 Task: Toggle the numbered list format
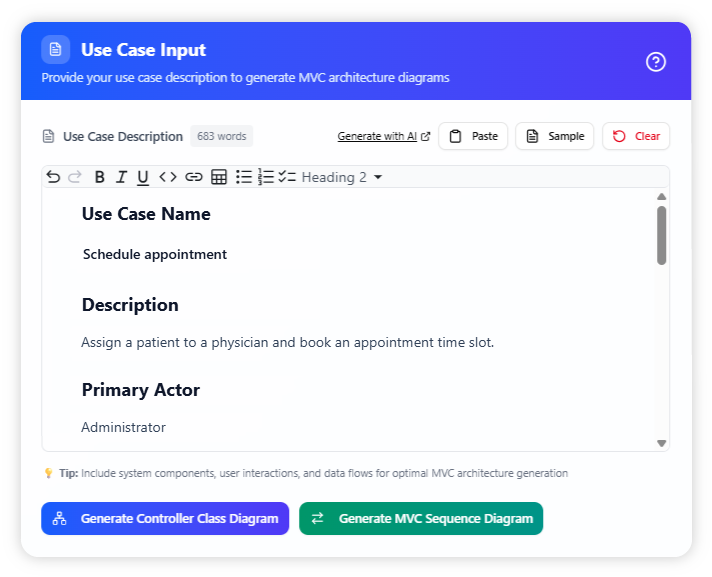(265, 177)
